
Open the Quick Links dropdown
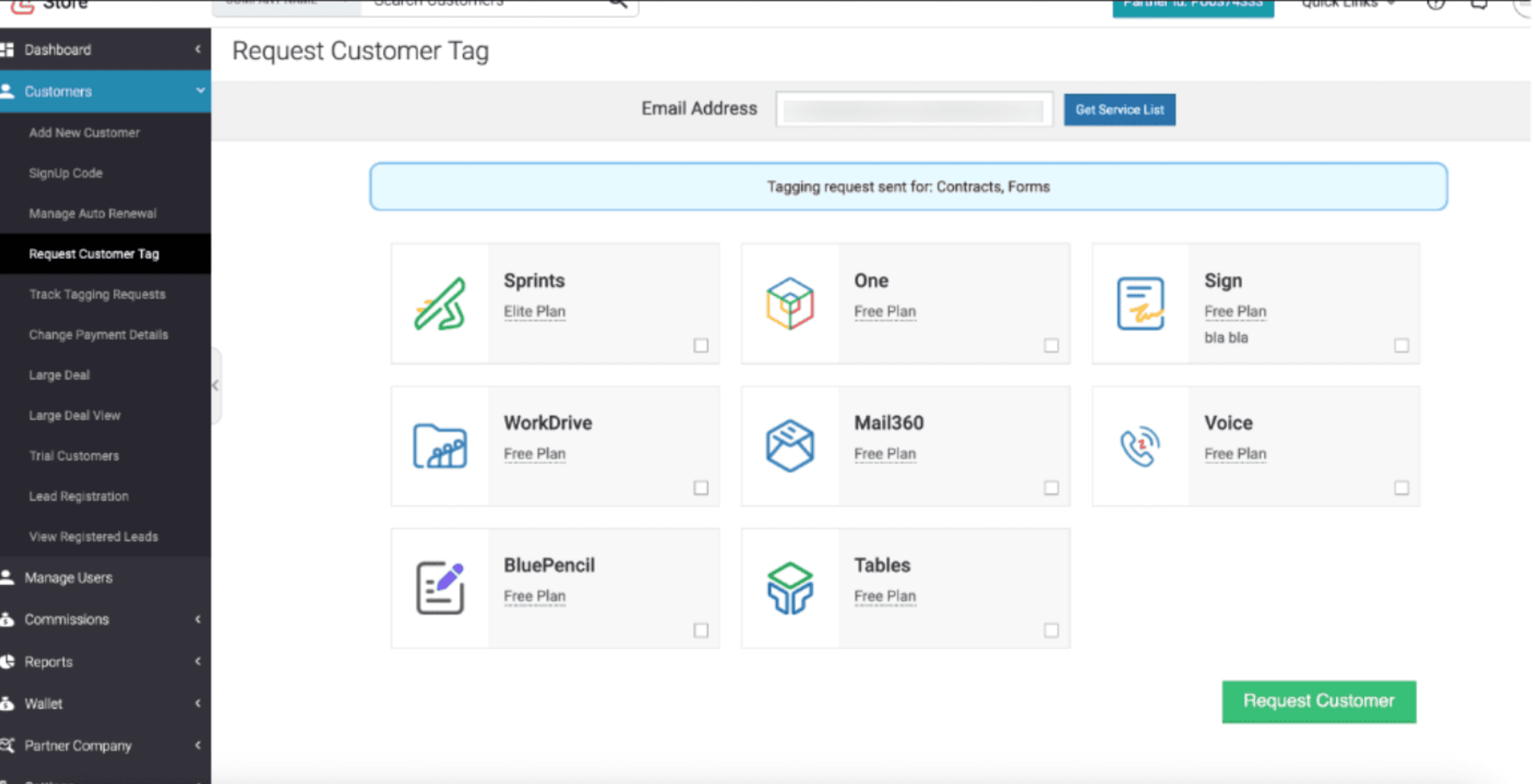tap(1348, 4)
